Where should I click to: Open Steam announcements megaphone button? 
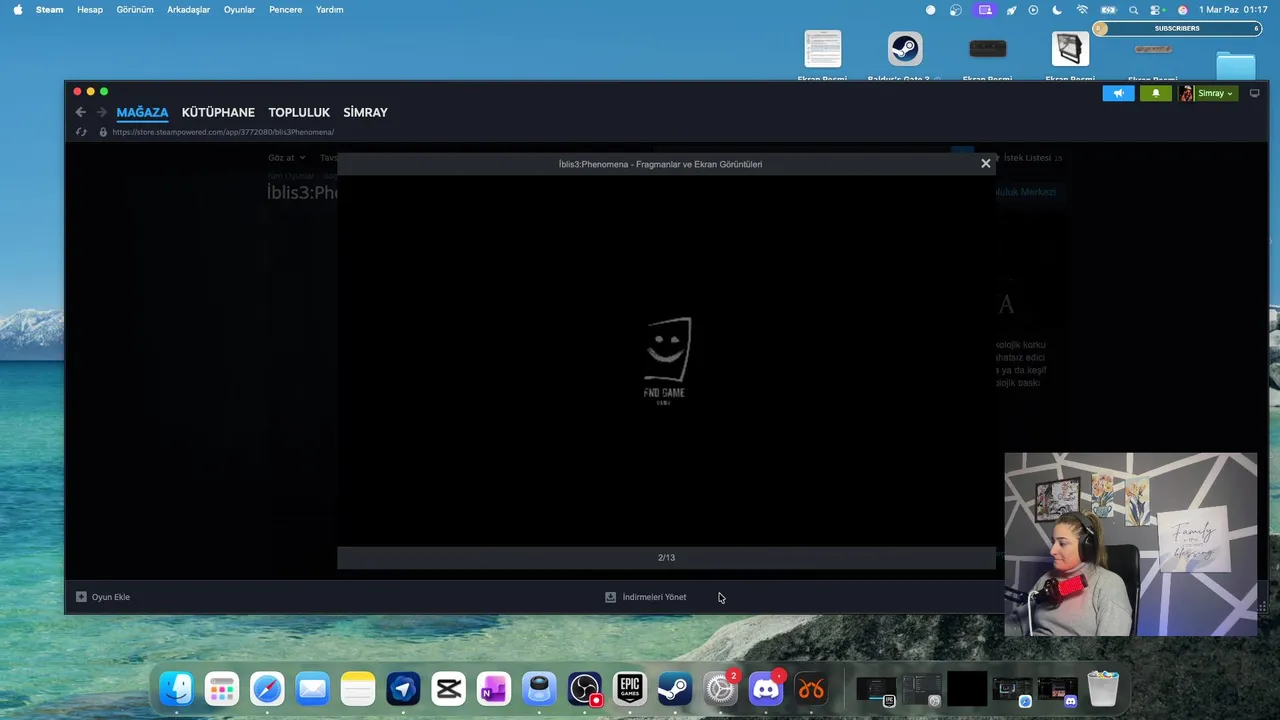[1119, 93]
